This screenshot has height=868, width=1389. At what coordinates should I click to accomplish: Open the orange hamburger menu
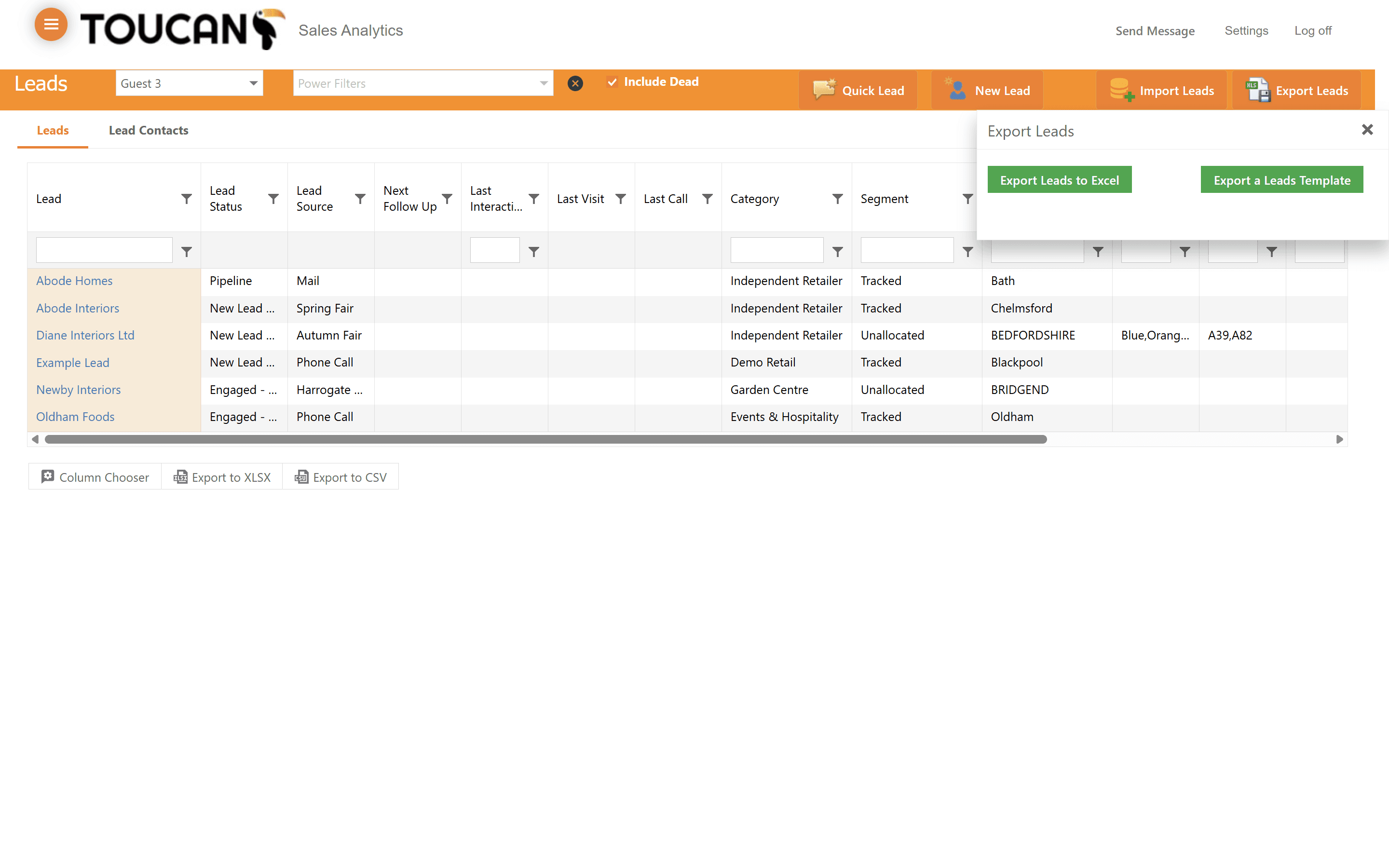coord(51,25)
